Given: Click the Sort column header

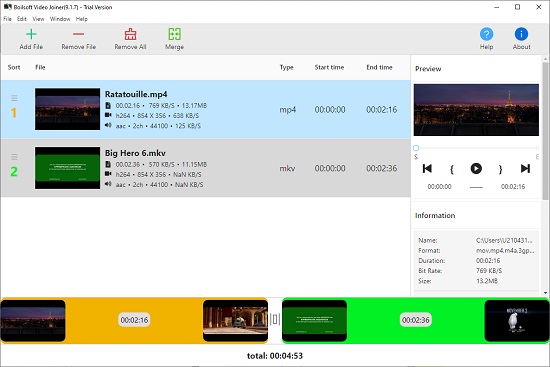Looking at the screenshot, I should point(14,67).
